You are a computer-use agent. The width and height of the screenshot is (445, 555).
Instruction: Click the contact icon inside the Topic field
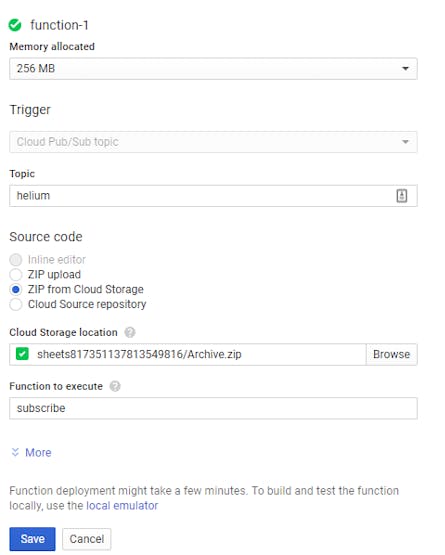click(x=401, y=196)
